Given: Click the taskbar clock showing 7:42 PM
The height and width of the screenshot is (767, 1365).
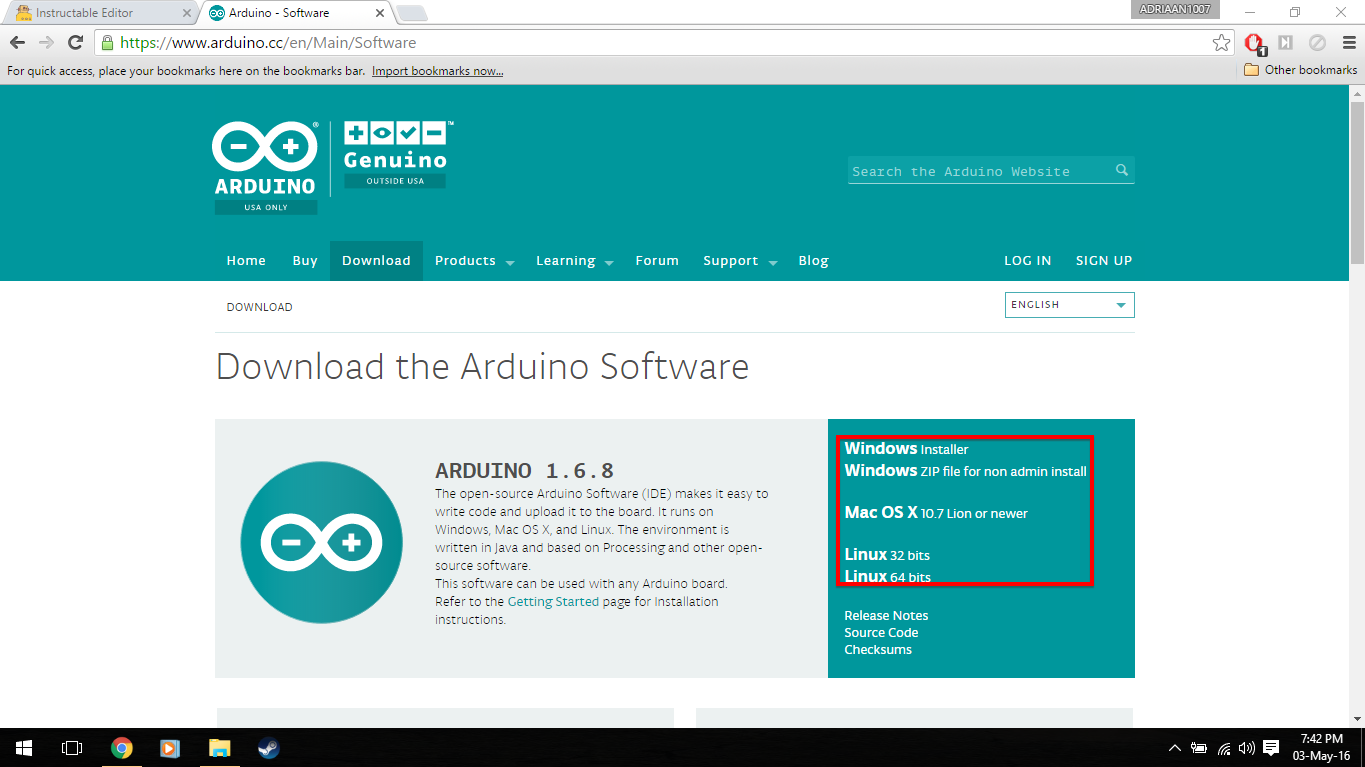Looking at the screenshot, I should tap(1320, 747).
